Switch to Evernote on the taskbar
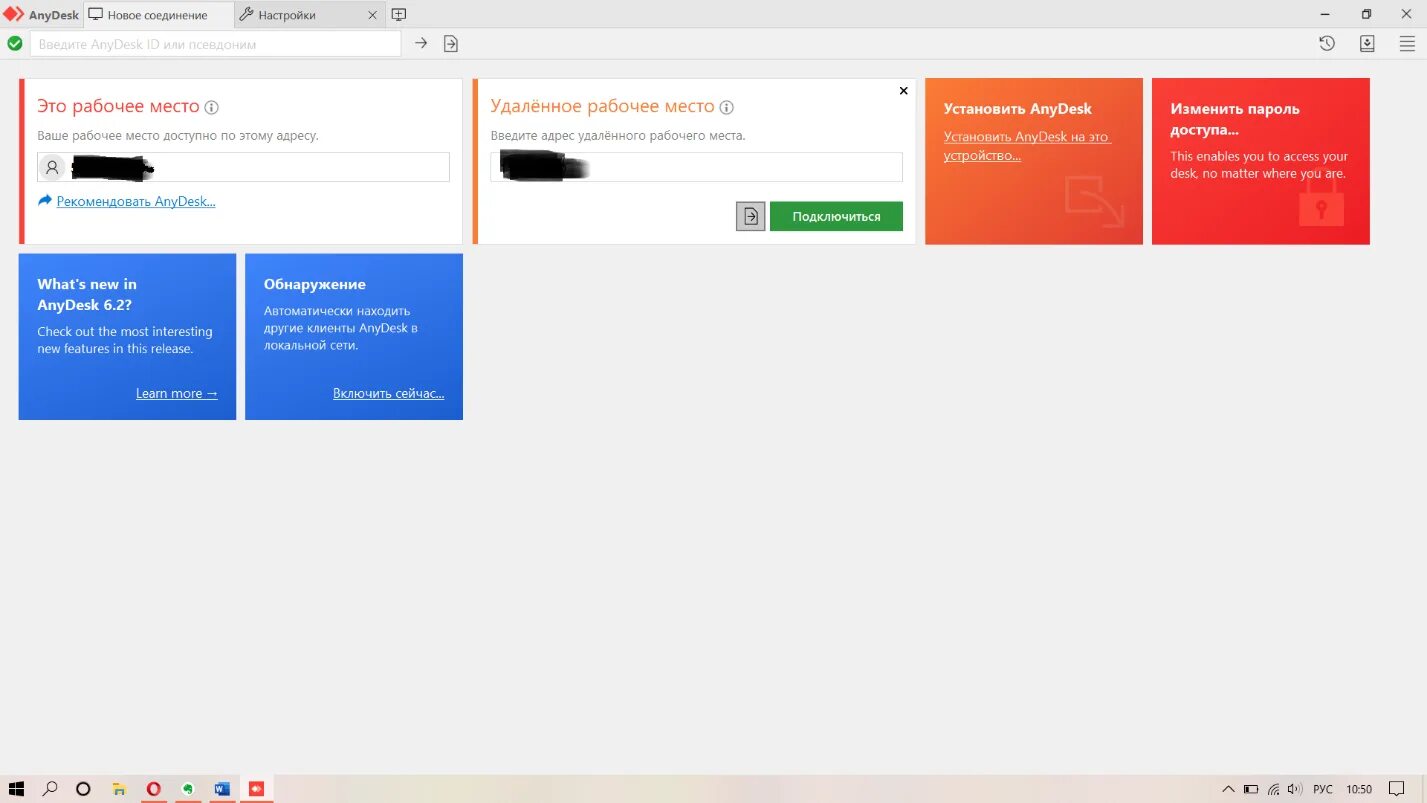This screenshot has height=803, width=1427. tap(188, 789)
